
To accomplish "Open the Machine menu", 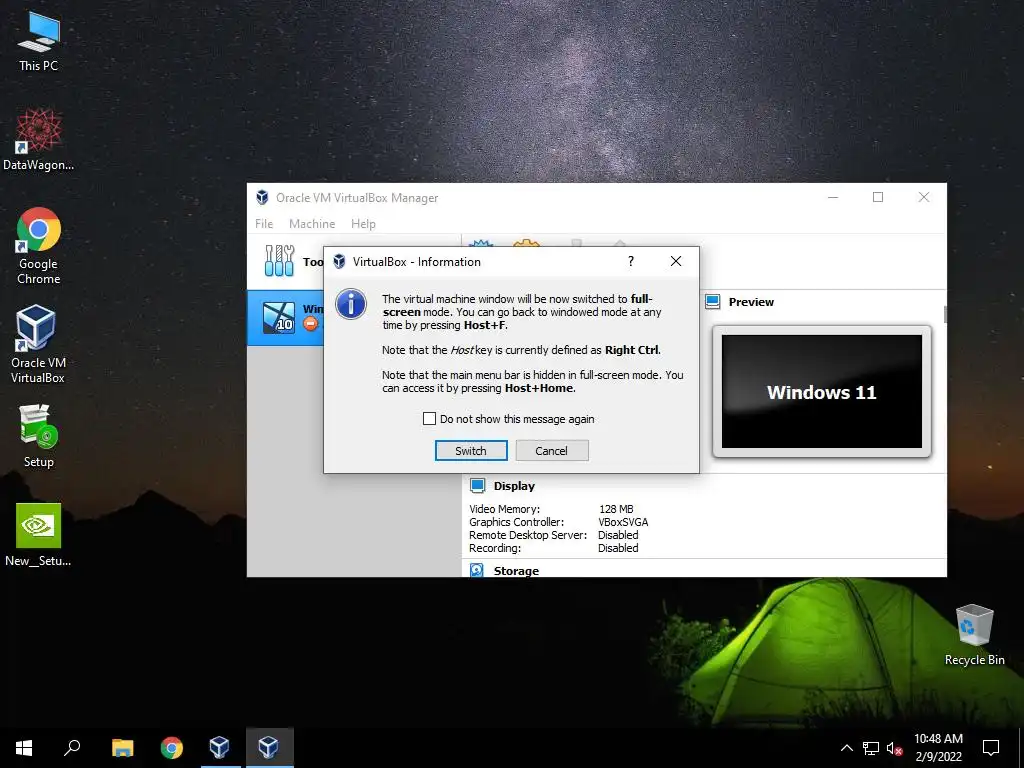I will click(312, 223).
